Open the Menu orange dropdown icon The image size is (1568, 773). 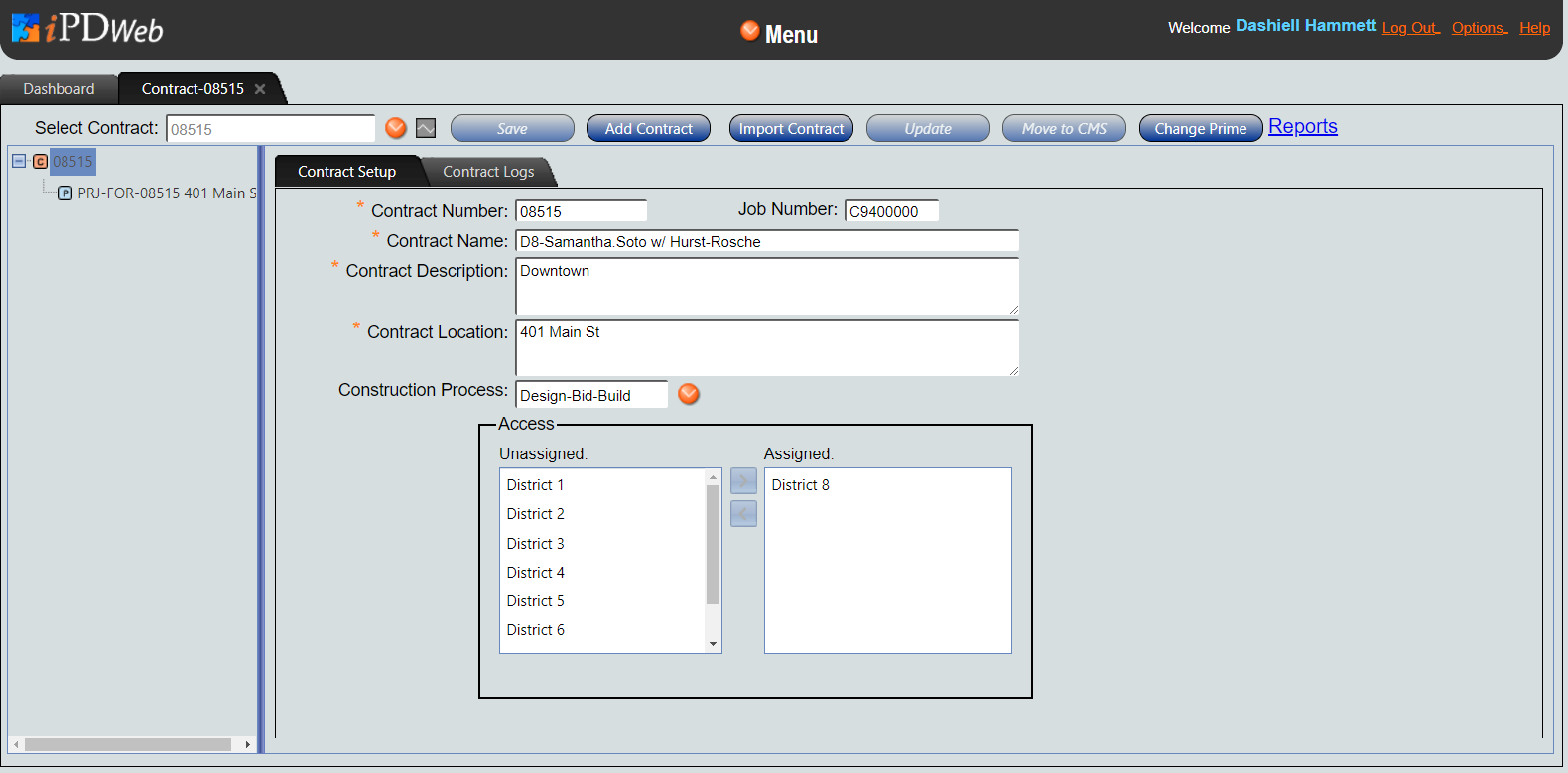[750, 31]
